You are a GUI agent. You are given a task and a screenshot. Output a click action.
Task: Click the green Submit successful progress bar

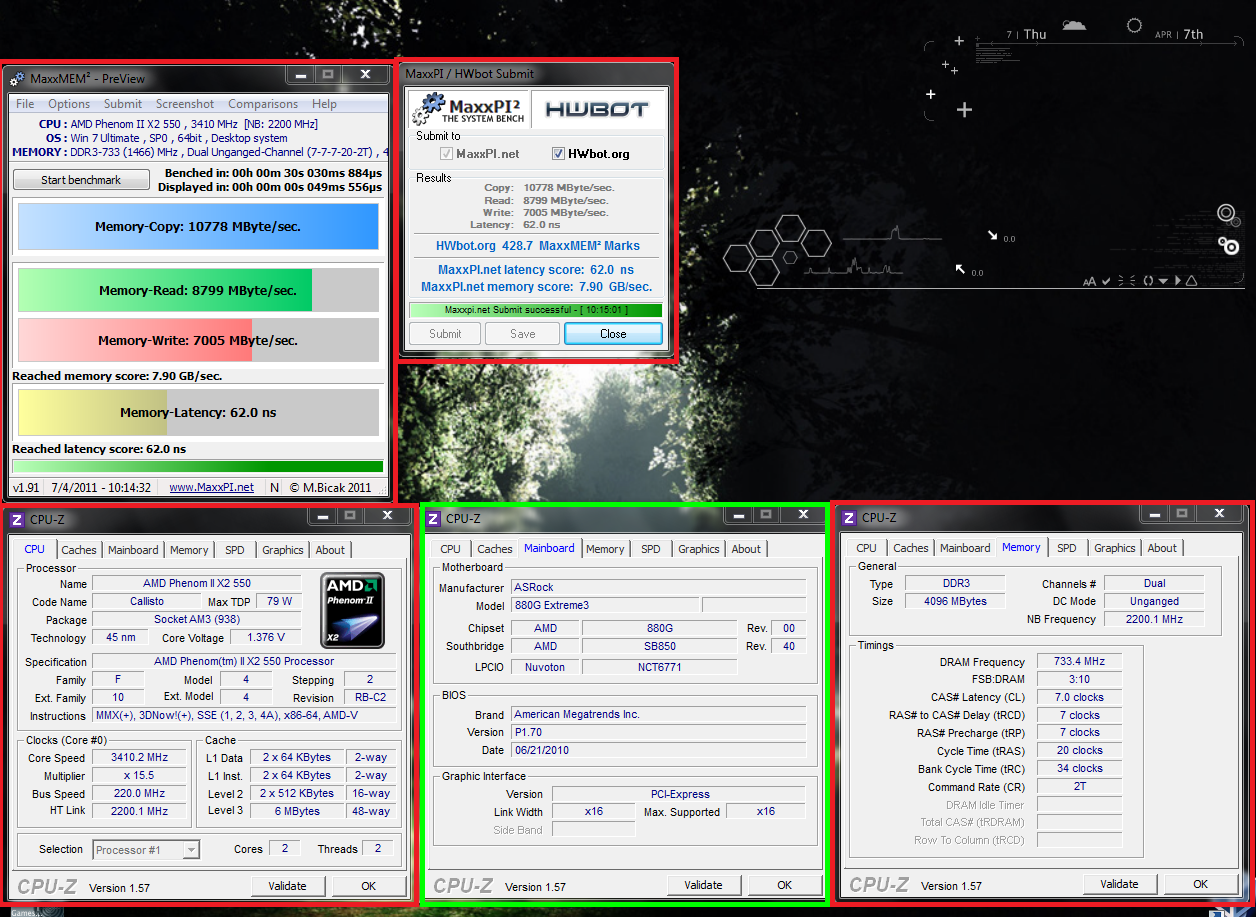point(535,310)
